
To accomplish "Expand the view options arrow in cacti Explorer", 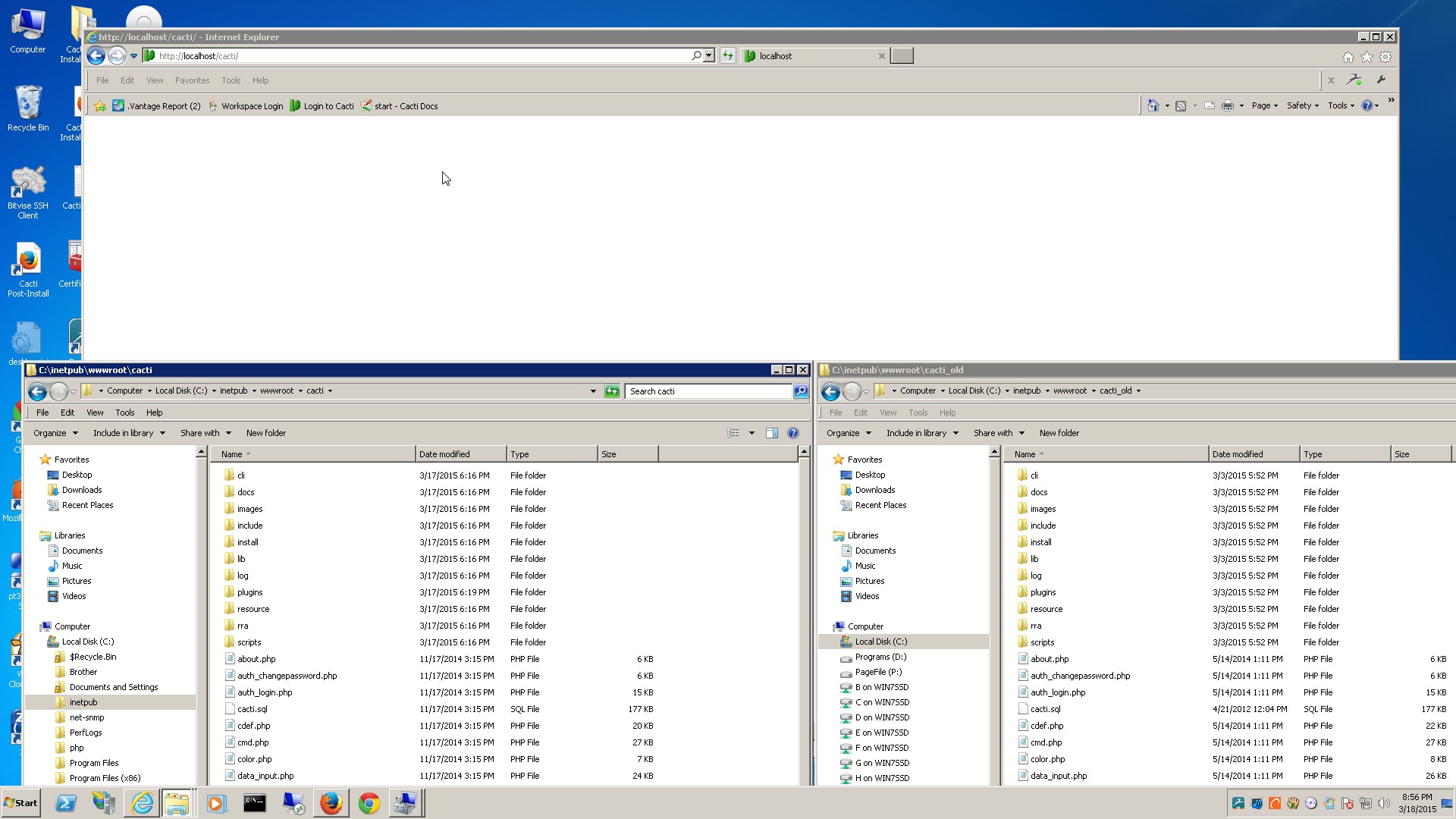I will pos(752,433).
